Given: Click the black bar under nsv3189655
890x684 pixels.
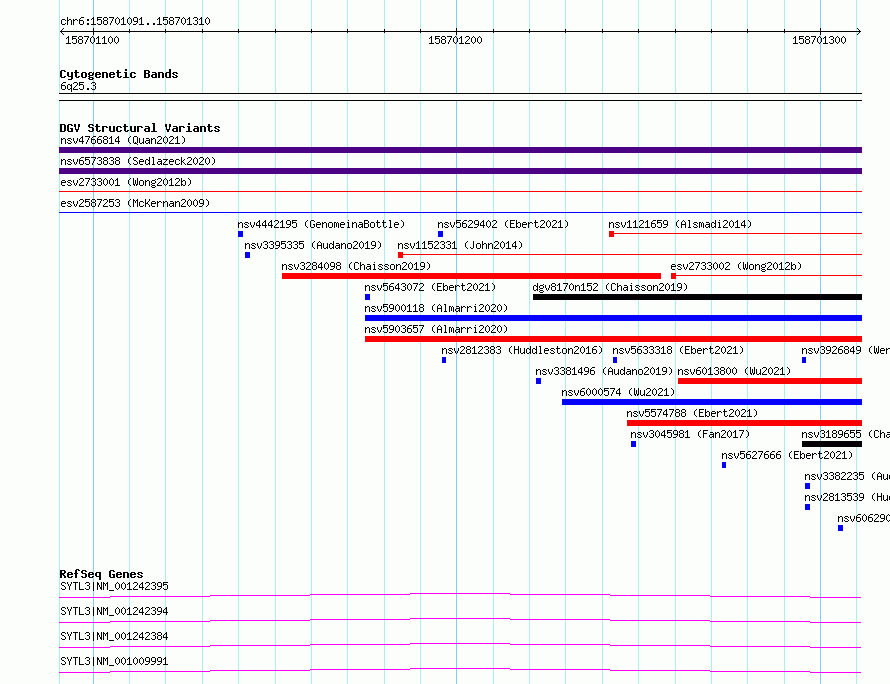Looking at the screenshot, I should click(x=832, y=444).
